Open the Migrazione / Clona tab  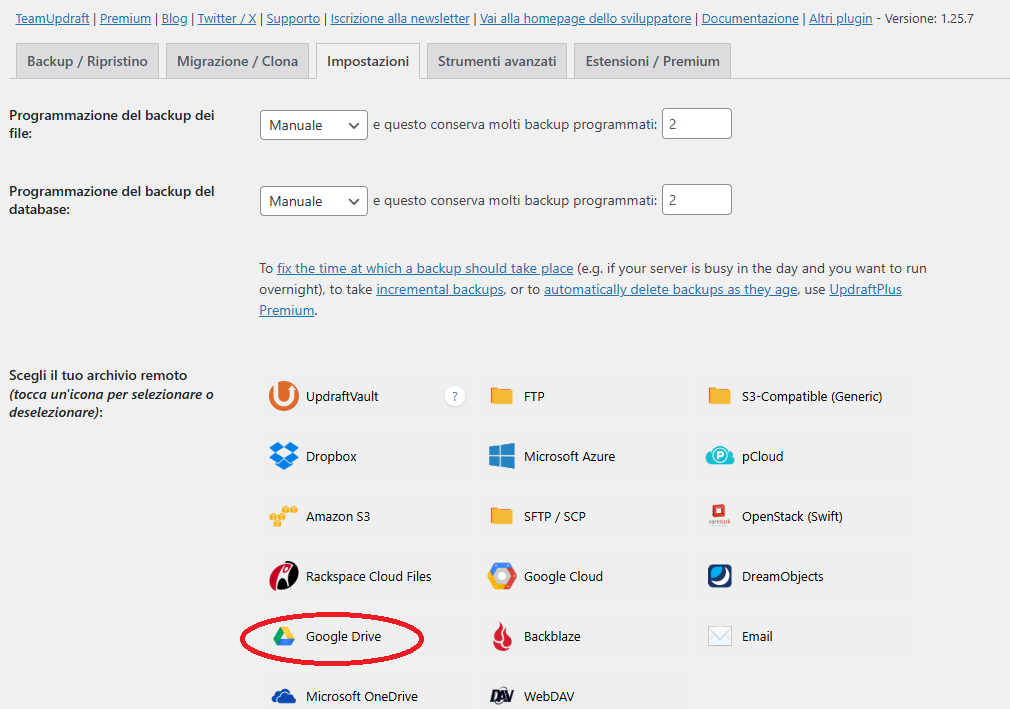tap(237, 61)
